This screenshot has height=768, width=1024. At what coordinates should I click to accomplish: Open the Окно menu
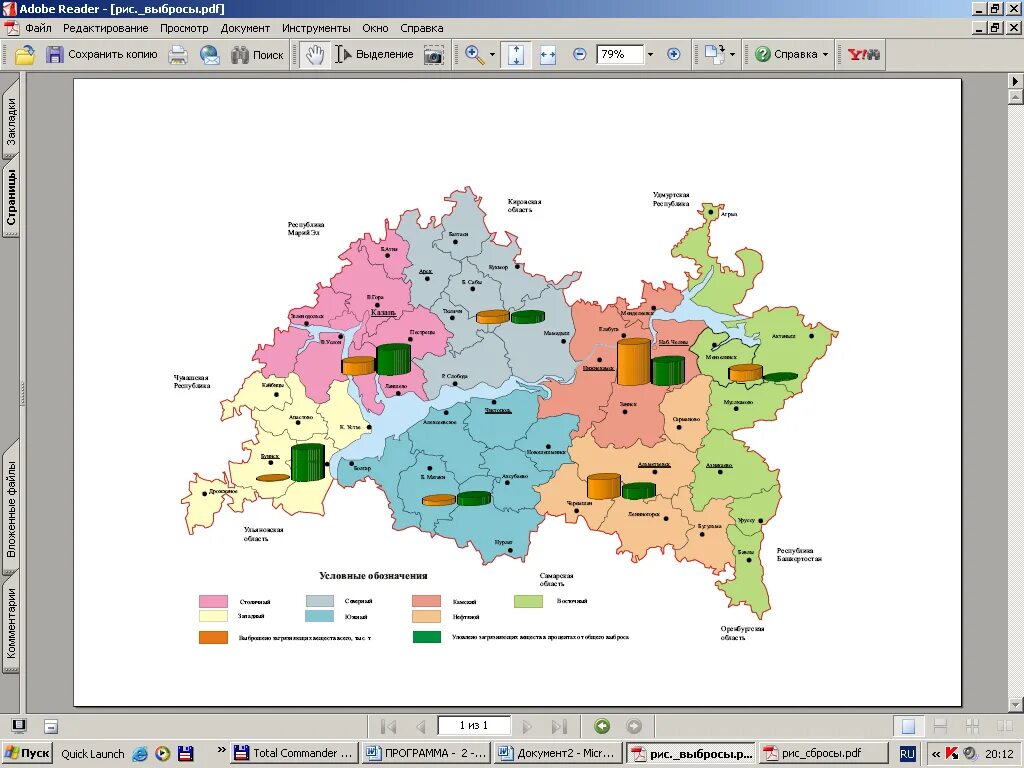(x=376, y=28)
